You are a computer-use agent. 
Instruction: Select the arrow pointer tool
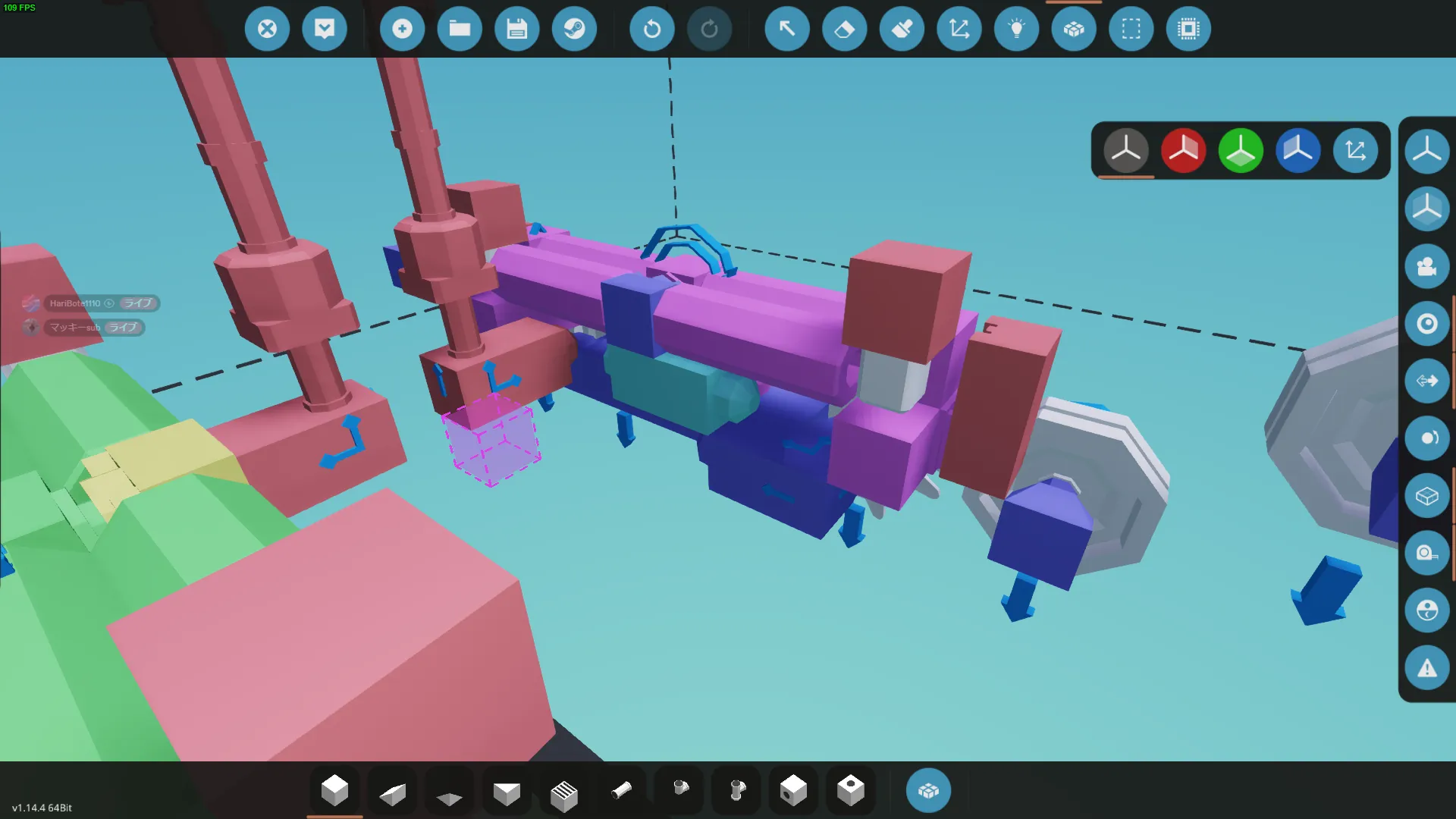pos(787,30)
